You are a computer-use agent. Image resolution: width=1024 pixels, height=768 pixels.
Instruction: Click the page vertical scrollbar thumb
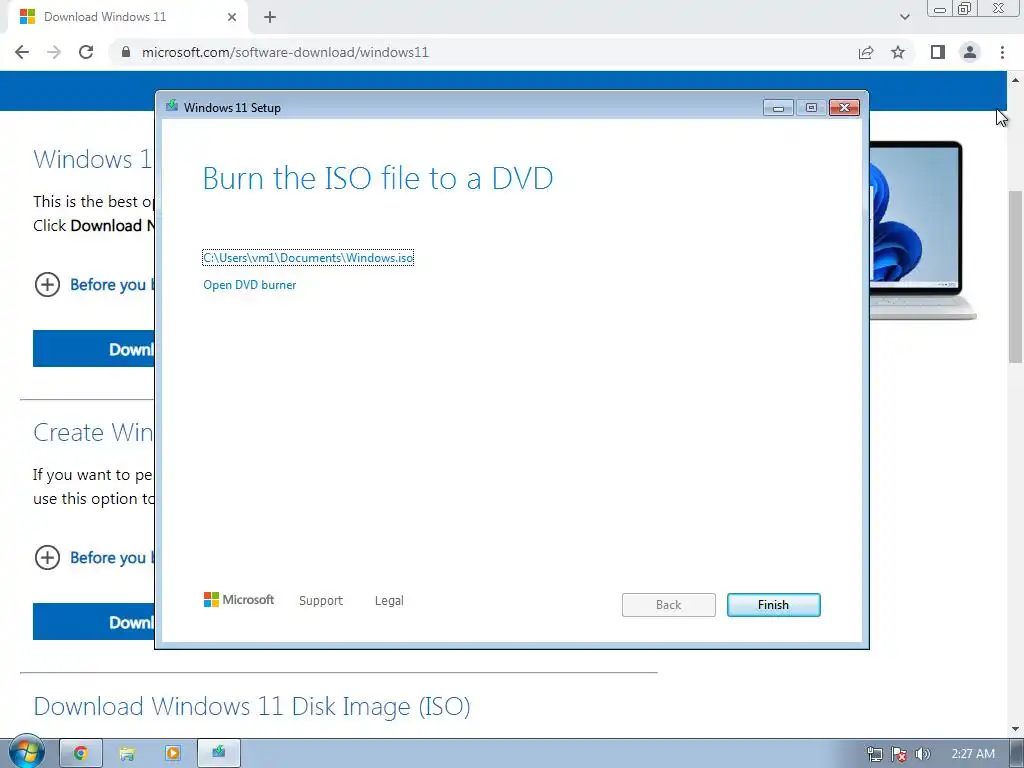pyautogui.click(x=1015, y=276)
